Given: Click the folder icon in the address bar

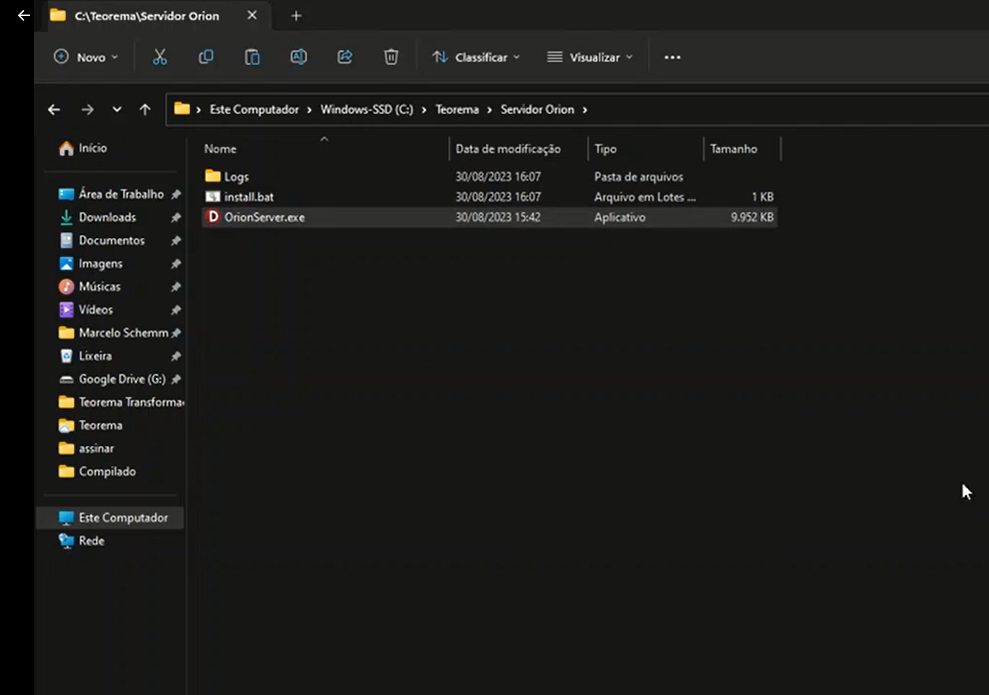Looking at the screenshot, I should click(182, 108).
